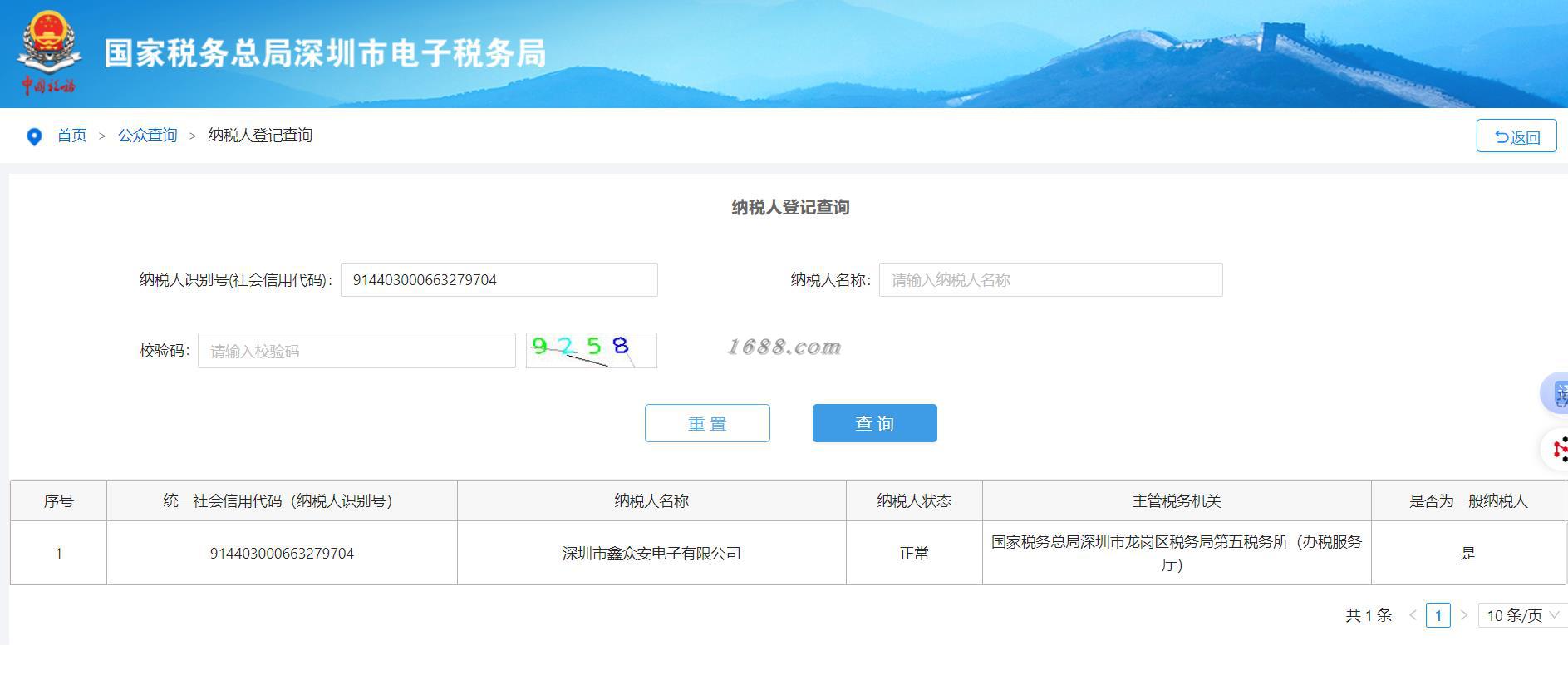The image size is (1568, 690).
Task: Click row number 1 cell
Action: point(58,553)
